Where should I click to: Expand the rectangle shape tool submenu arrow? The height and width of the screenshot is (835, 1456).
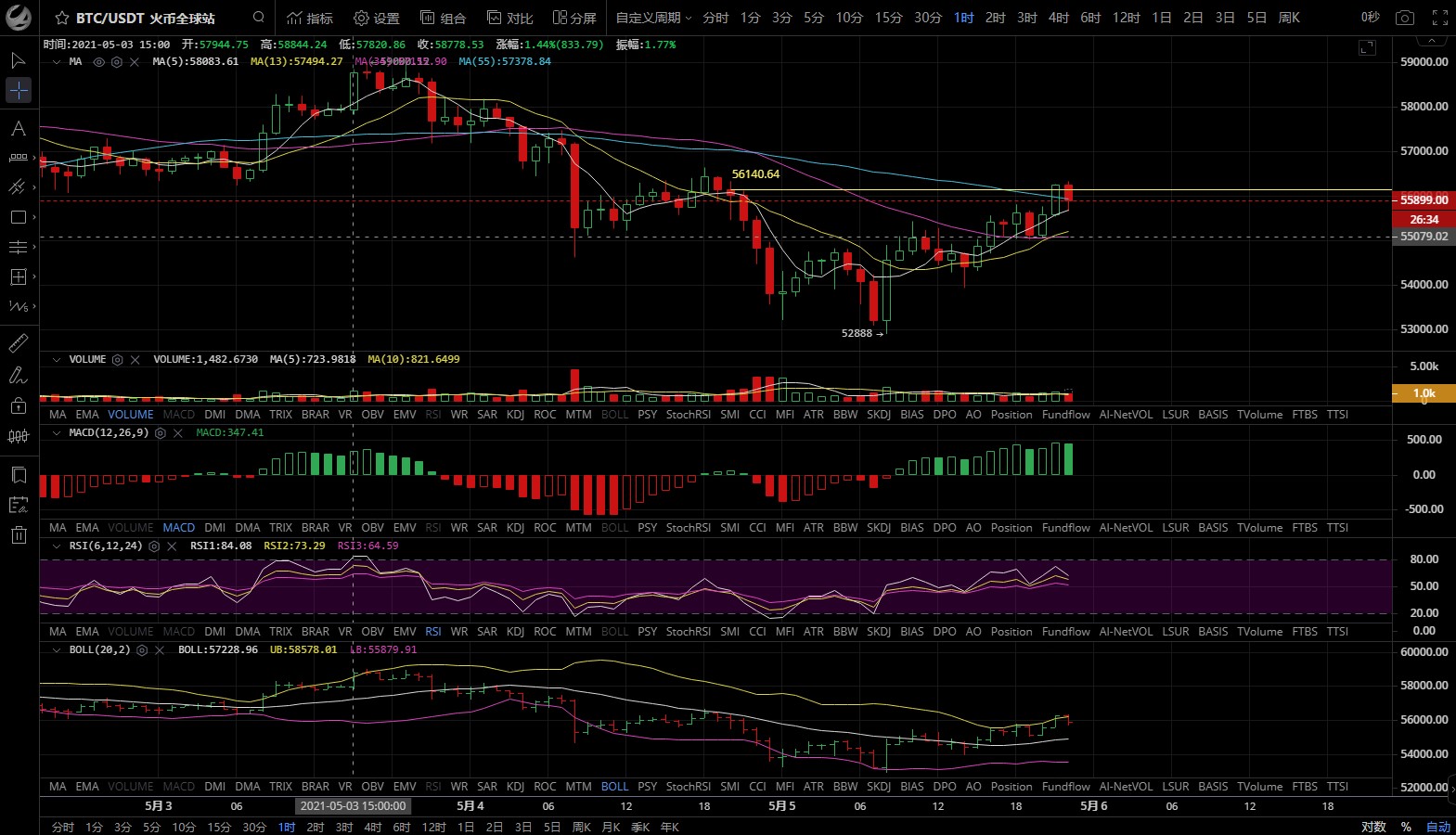[x=34, y=217]
